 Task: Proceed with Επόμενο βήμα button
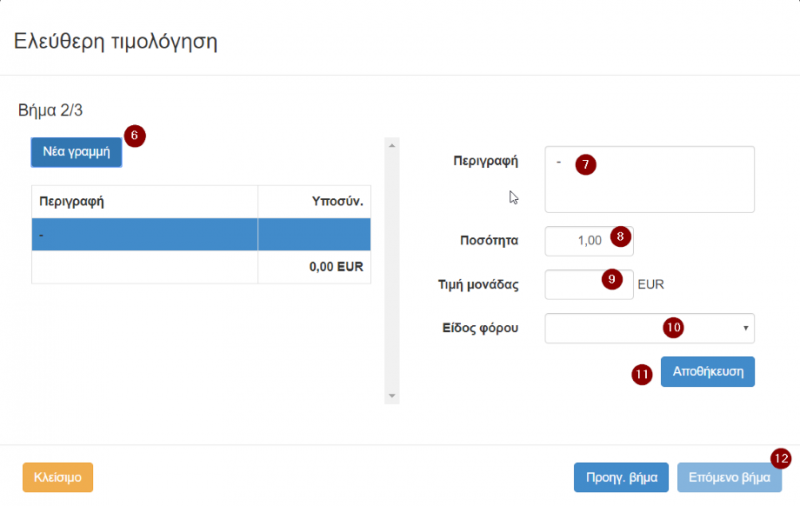729,477
